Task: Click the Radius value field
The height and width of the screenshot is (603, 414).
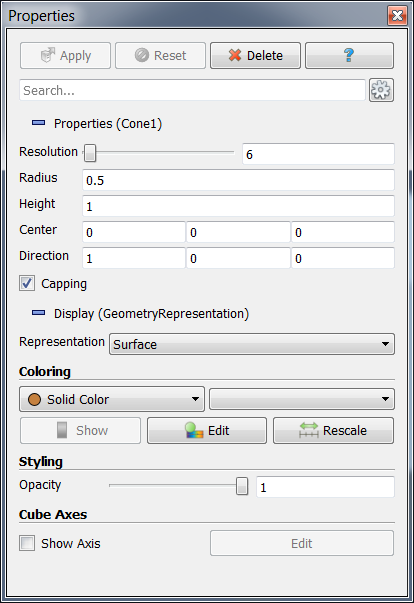Action: coord(238,180)
